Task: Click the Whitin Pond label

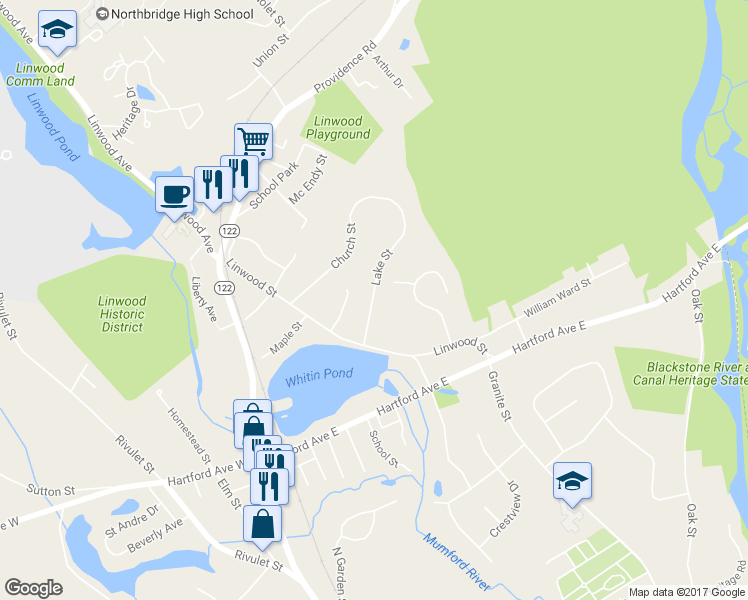Action: [x=319, y=377]
